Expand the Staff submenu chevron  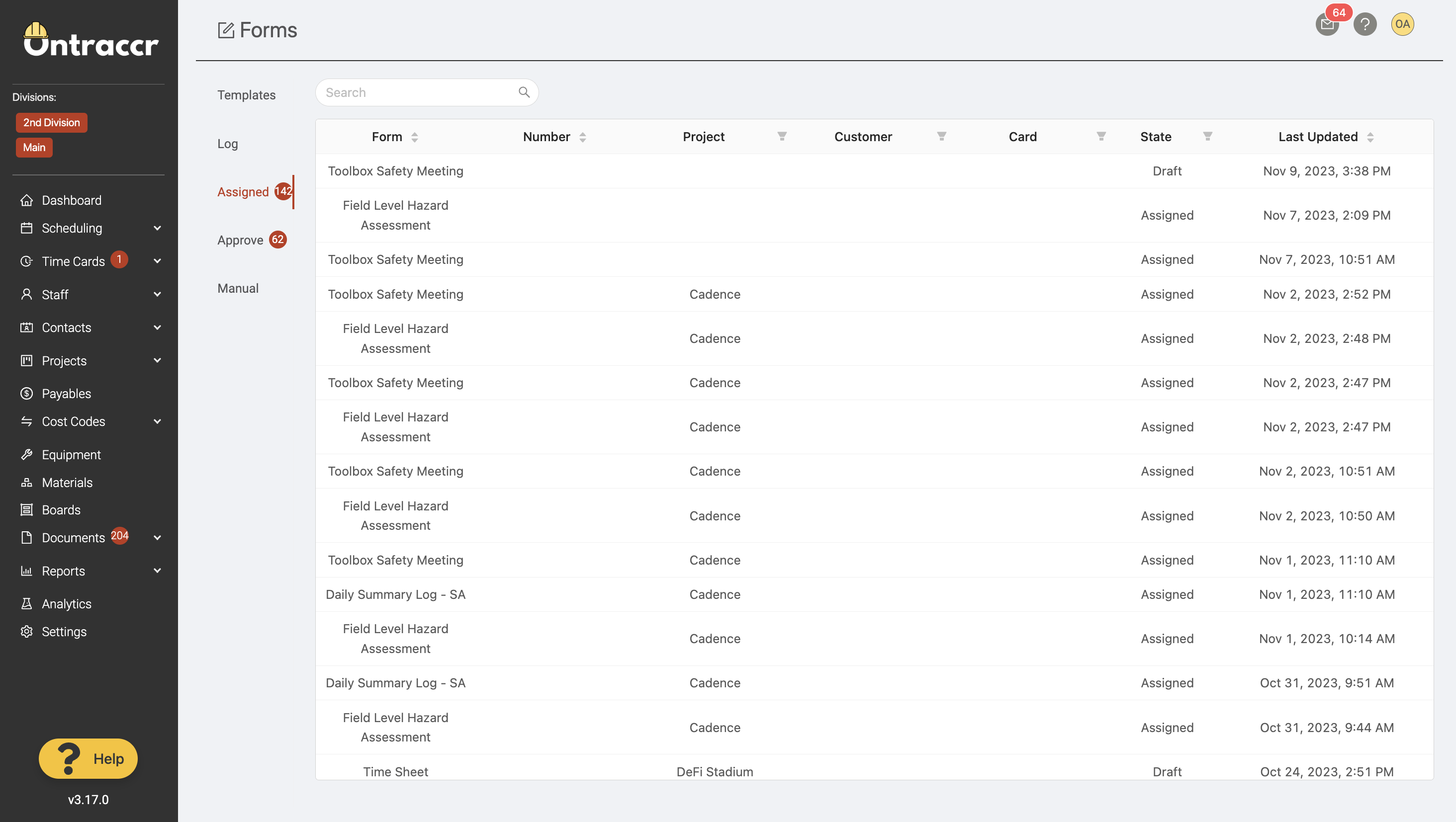point(157,294)
